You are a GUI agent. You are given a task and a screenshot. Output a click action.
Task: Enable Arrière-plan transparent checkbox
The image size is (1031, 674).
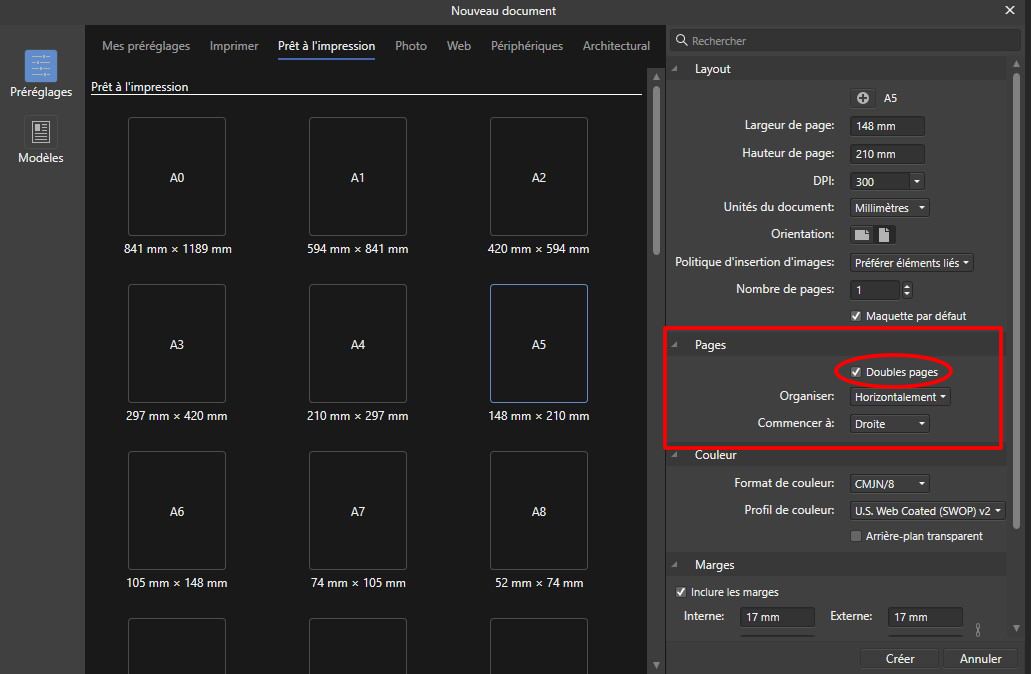(x=855, y=536)
